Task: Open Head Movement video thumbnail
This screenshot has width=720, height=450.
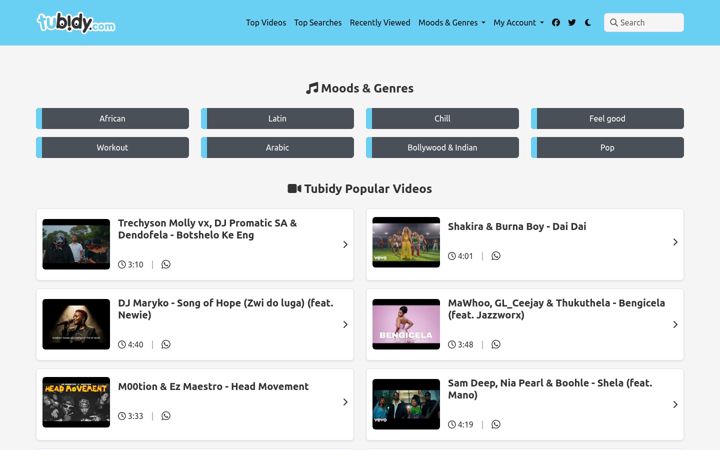Action: [76, 402]
